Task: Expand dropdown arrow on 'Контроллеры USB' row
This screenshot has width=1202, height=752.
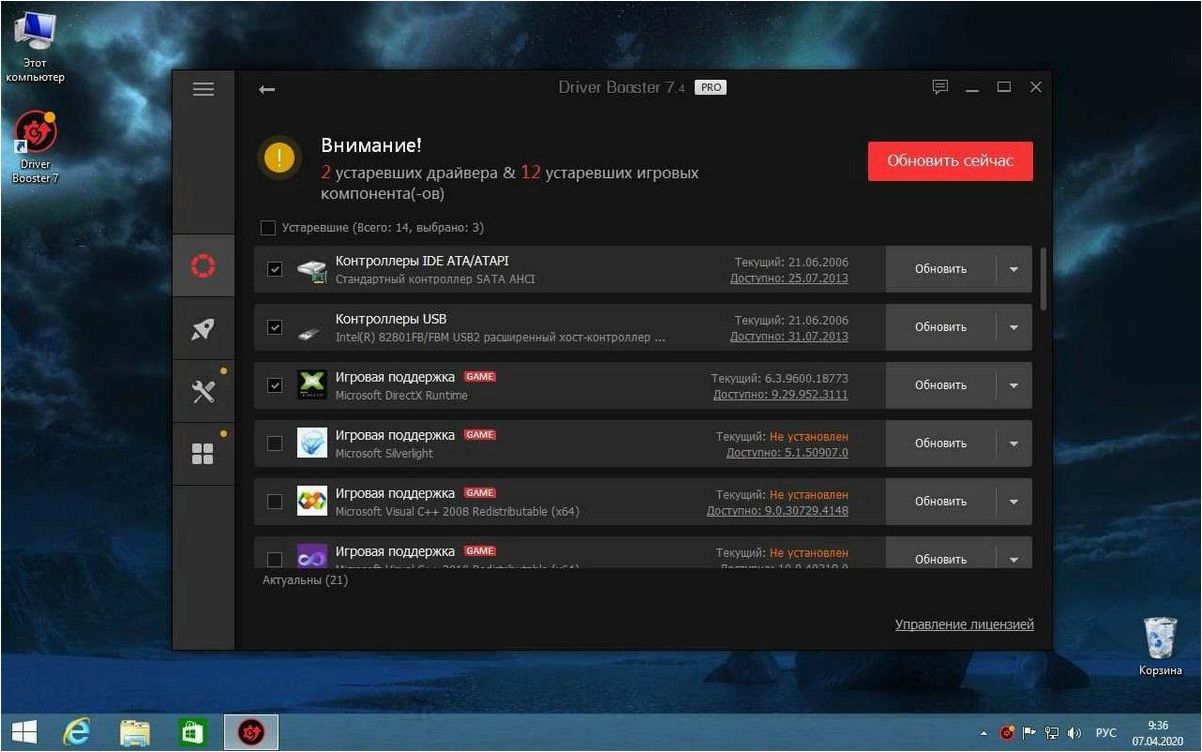Action: click(x=1014, y=327)
